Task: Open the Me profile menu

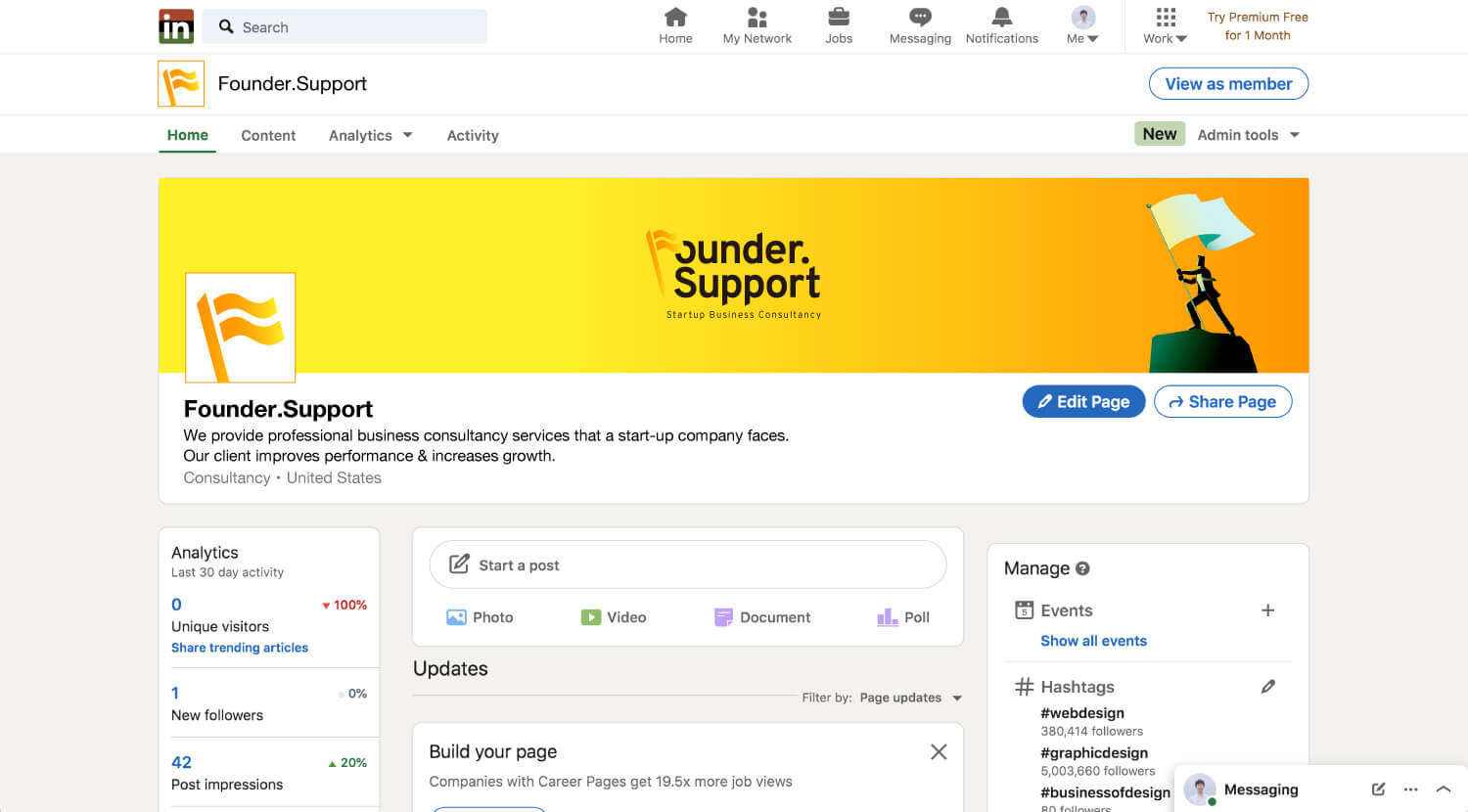Action: pyautogui.click(x=1082, y=26)
